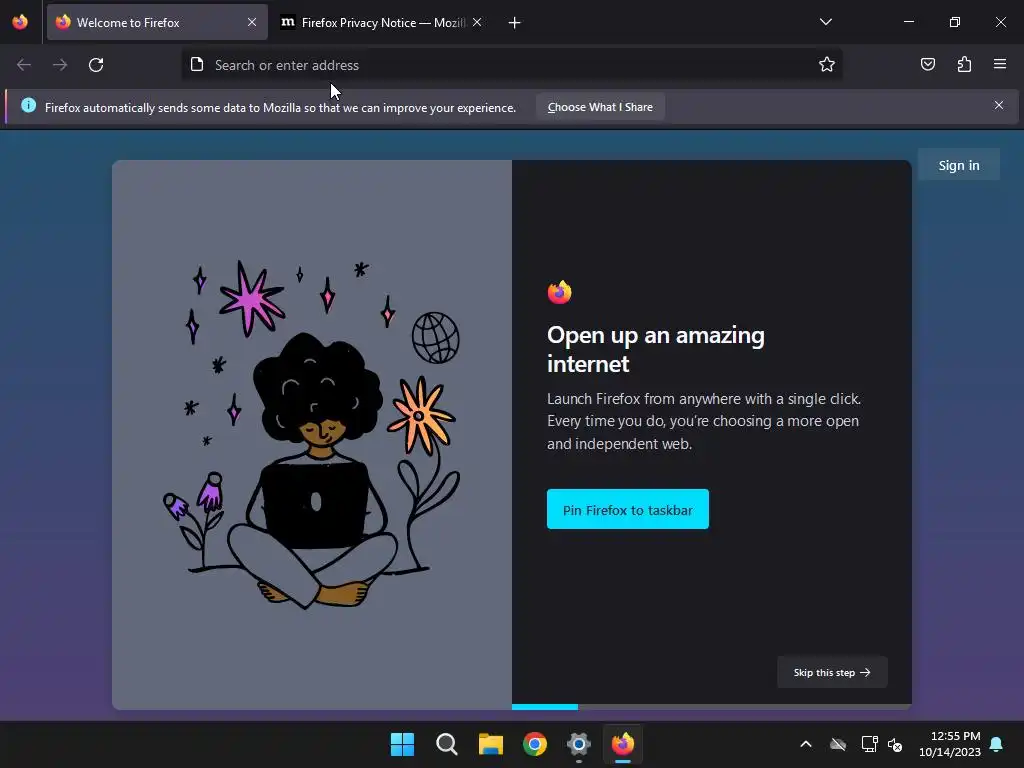Click the heading Open up an amazing internet
The image size is (1024, 768).
point(656,349)
